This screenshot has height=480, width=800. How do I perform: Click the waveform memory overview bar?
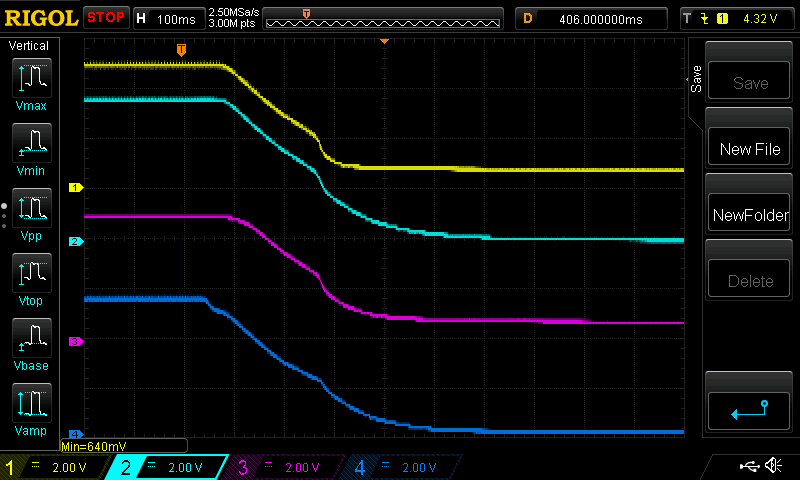pos(383,23)
